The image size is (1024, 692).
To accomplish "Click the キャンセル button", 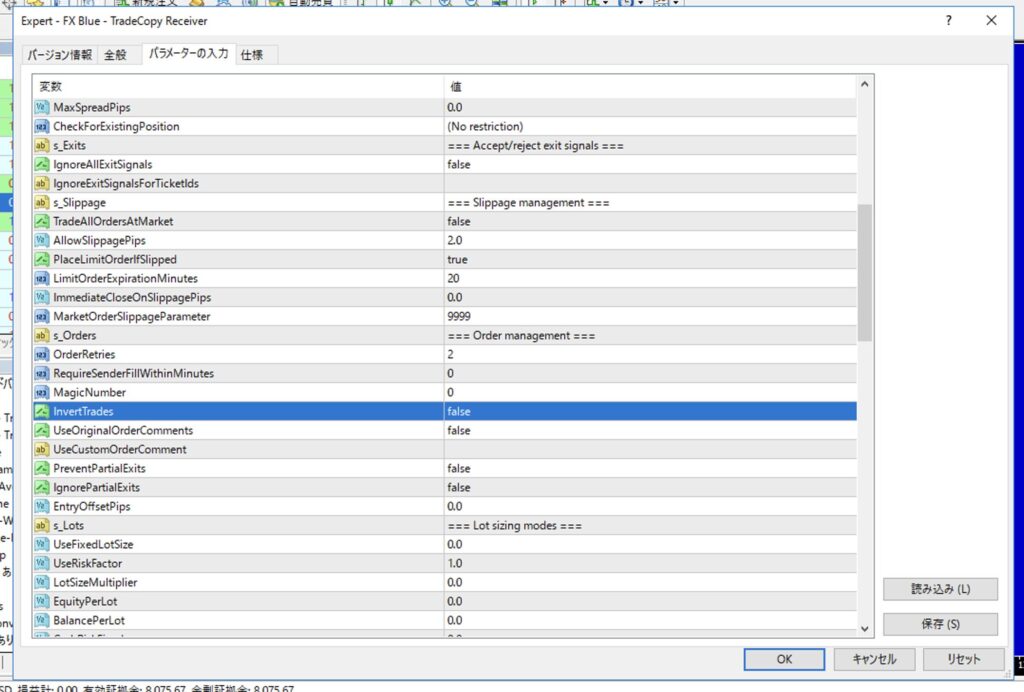I will point(874,659).
